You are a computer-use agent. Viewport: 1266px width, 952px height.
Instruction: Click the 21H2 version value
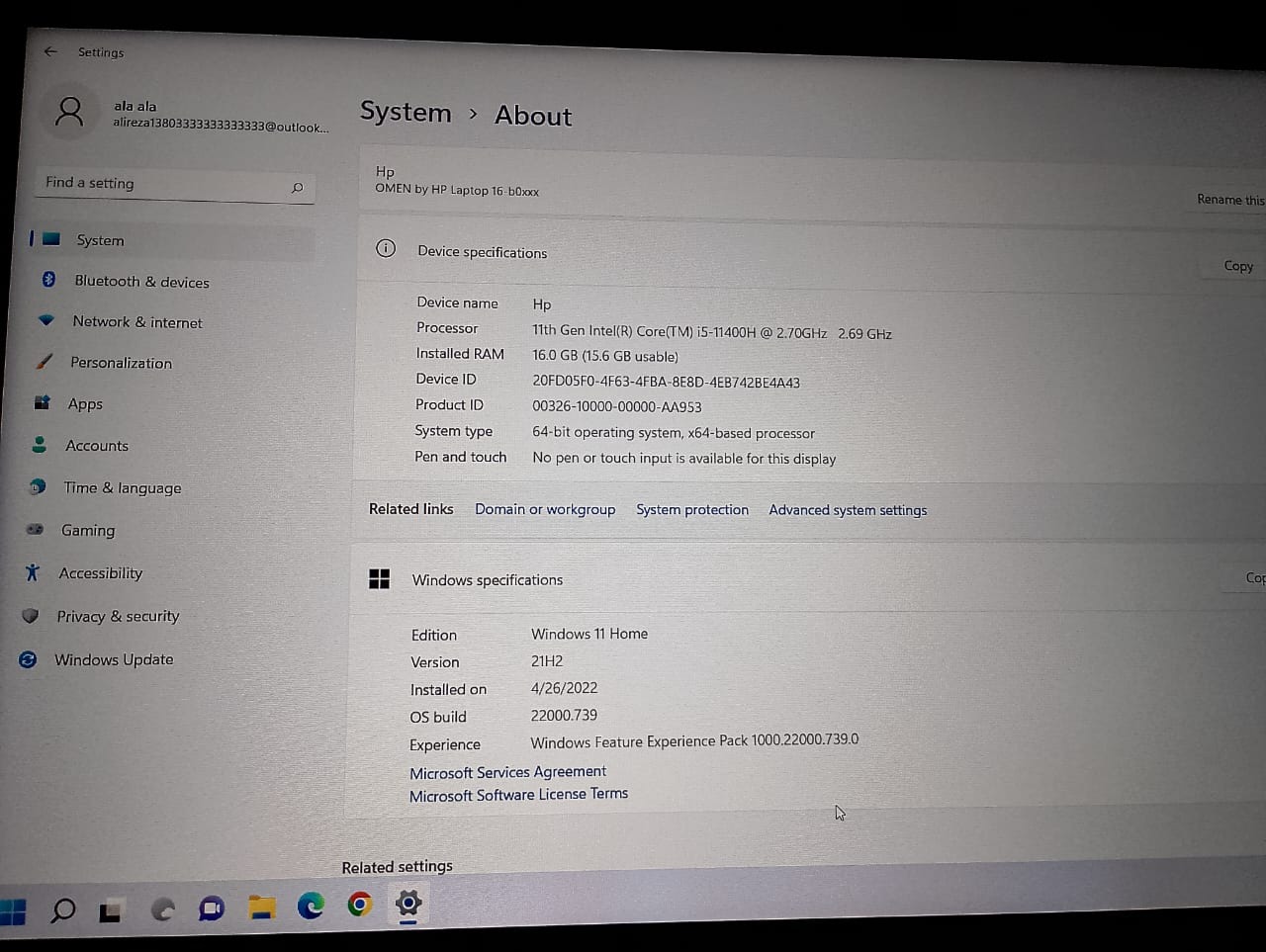tap(547, 660)
